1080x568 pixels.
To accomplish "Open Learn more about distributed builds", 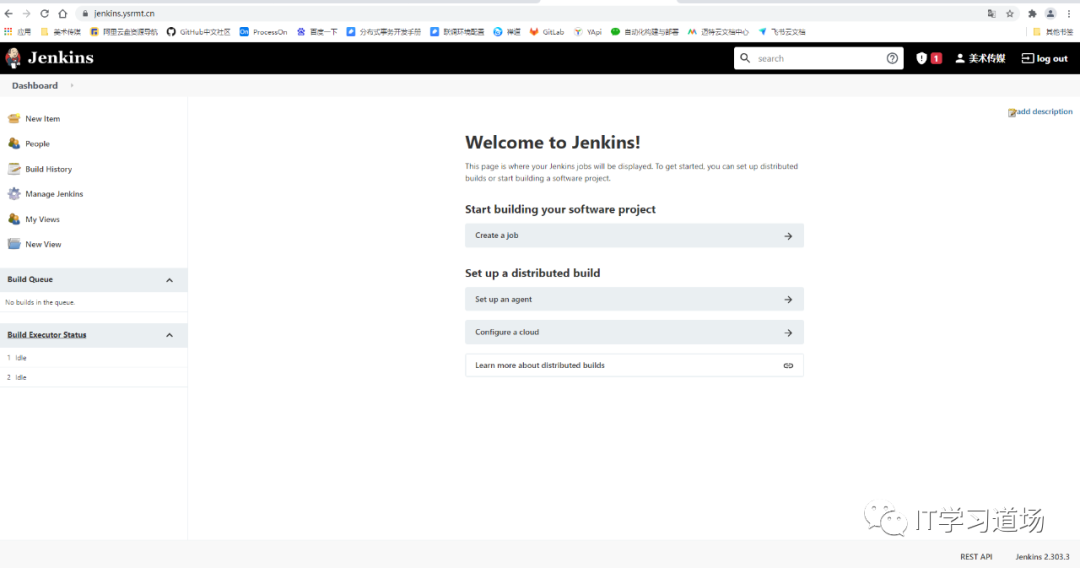I will [634, 366].
